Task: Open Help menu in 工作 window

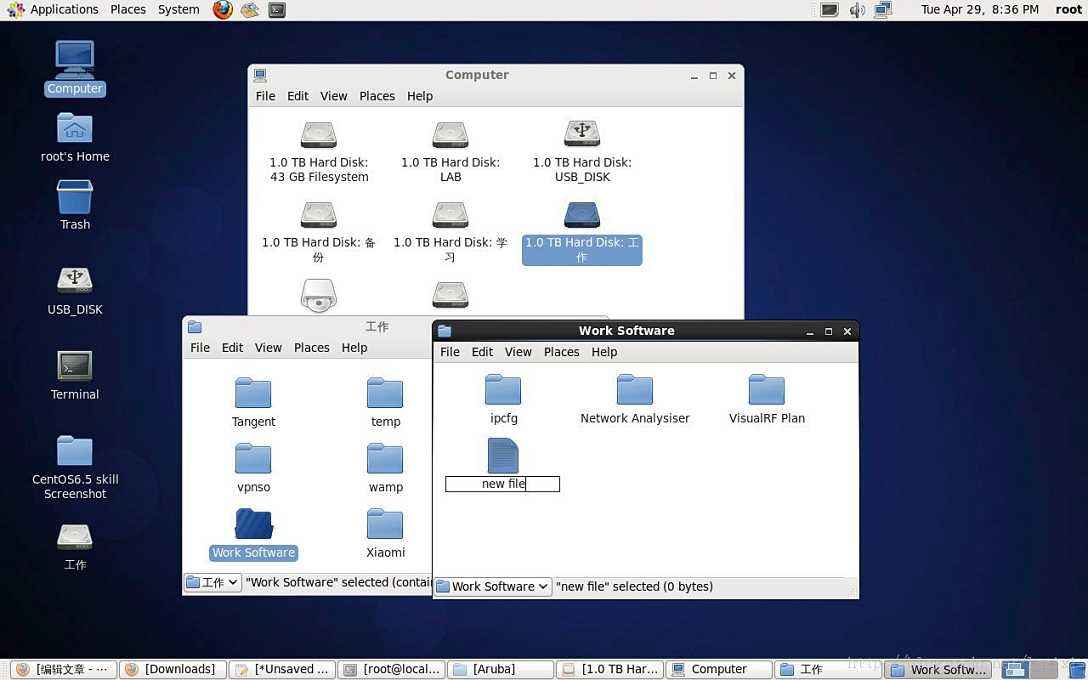Action: [x=354, y=348]
